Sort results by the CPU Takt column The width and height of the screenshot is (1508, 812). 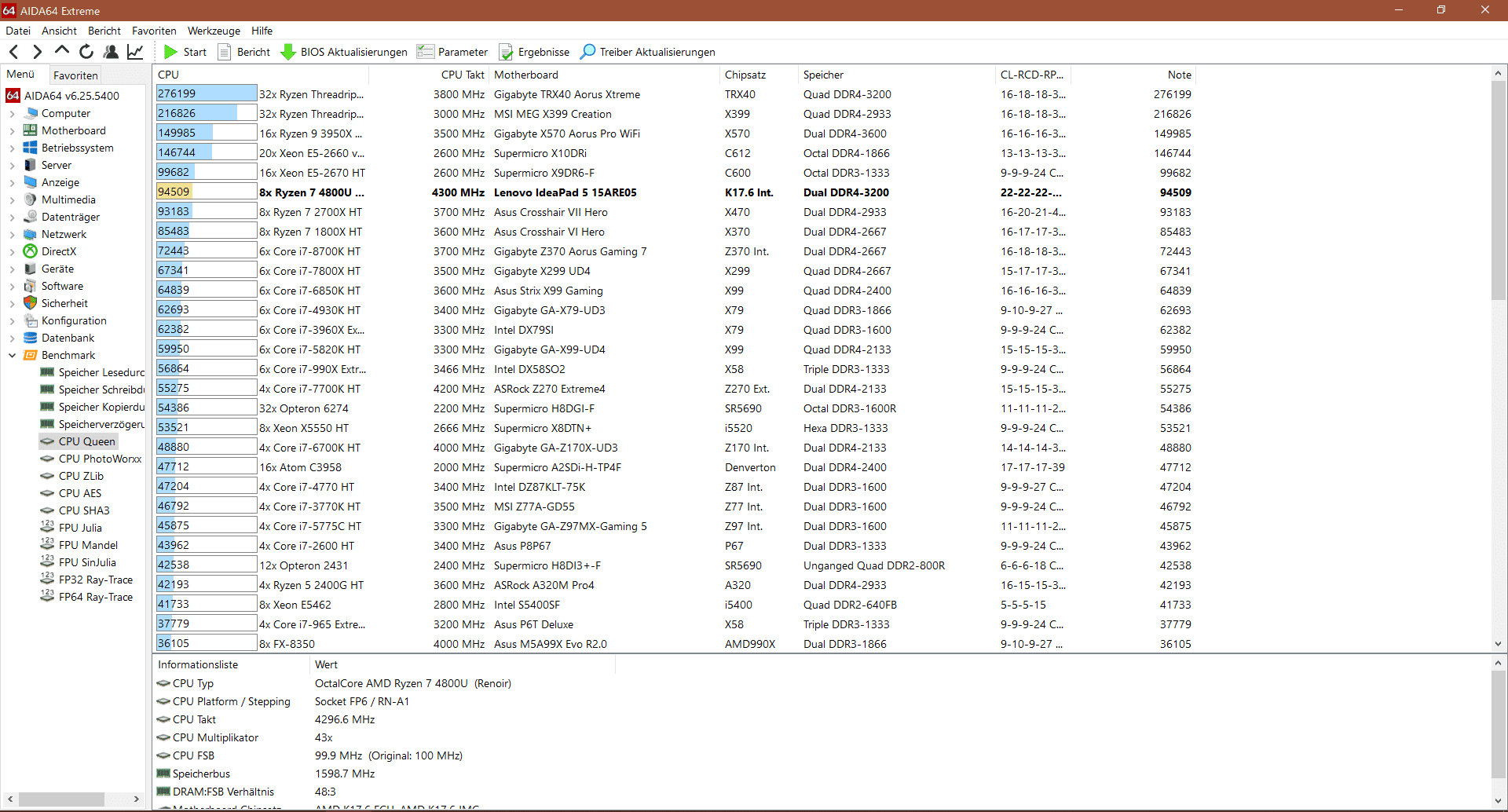click(x=430, y=75)
